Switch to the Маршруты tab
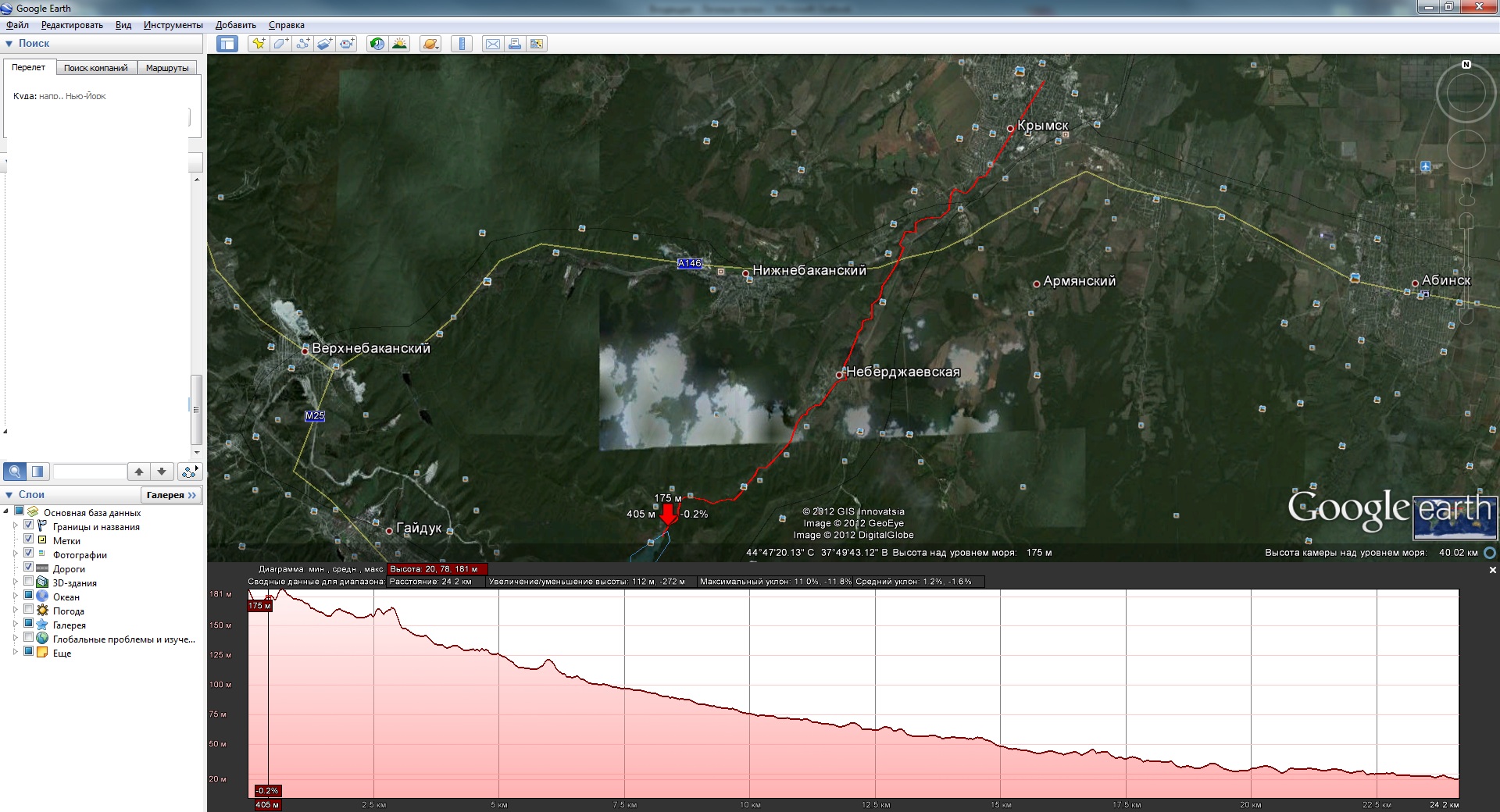Image resolution: width=1500 pixels, height=812 pixels. 167,68
